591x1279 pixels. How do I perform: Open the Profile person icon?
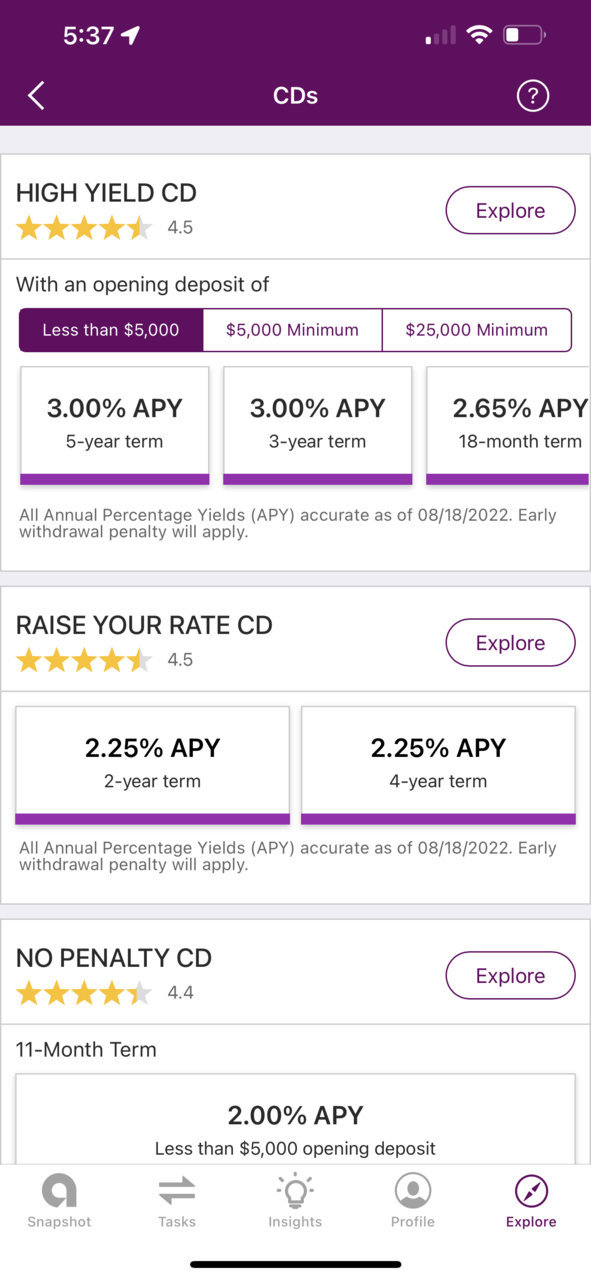click(x=413, y=1191)
